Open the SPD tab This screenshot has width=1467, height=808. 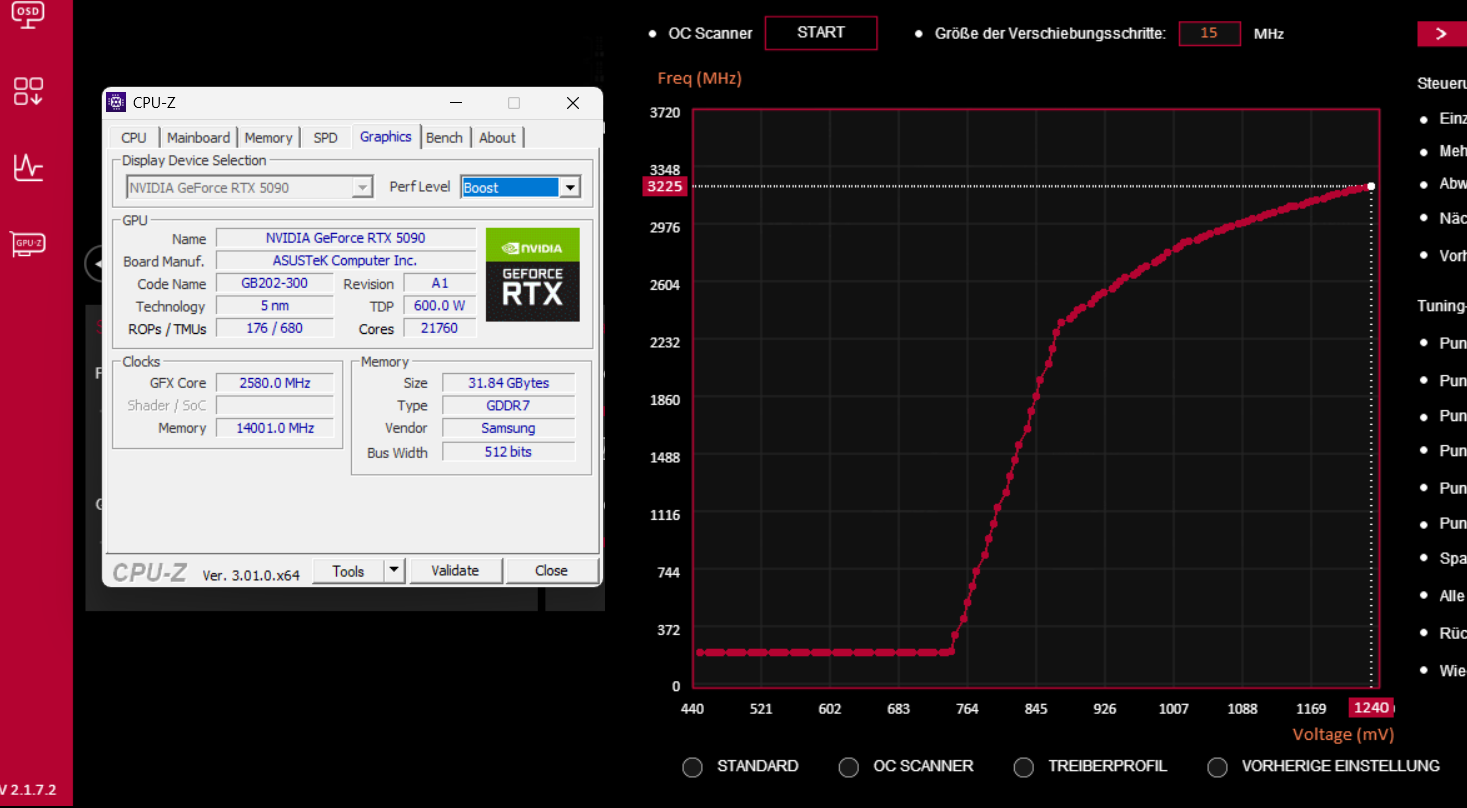point(325,138)
